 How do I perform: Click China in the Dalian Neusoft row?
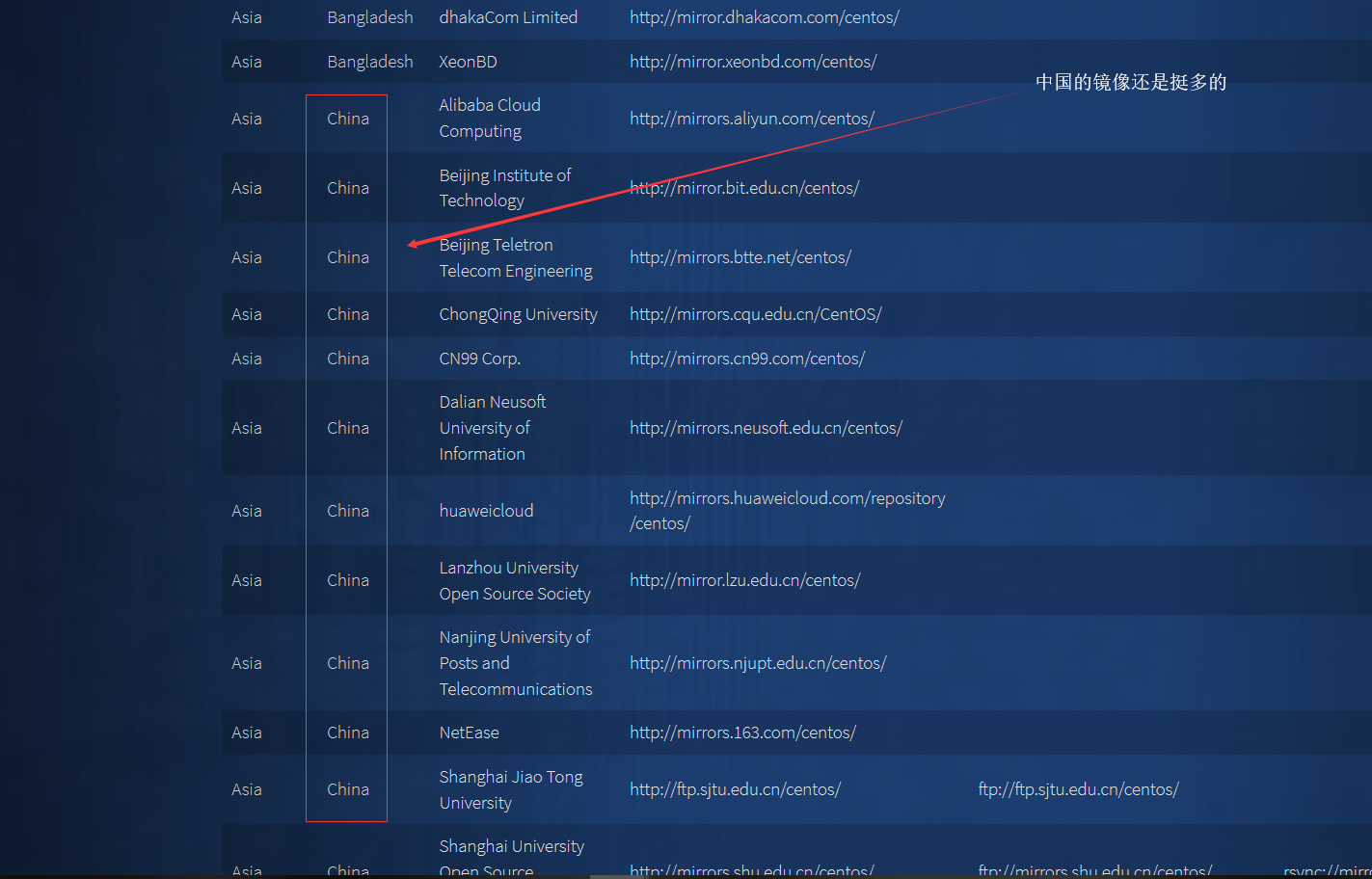coord(348,428)
